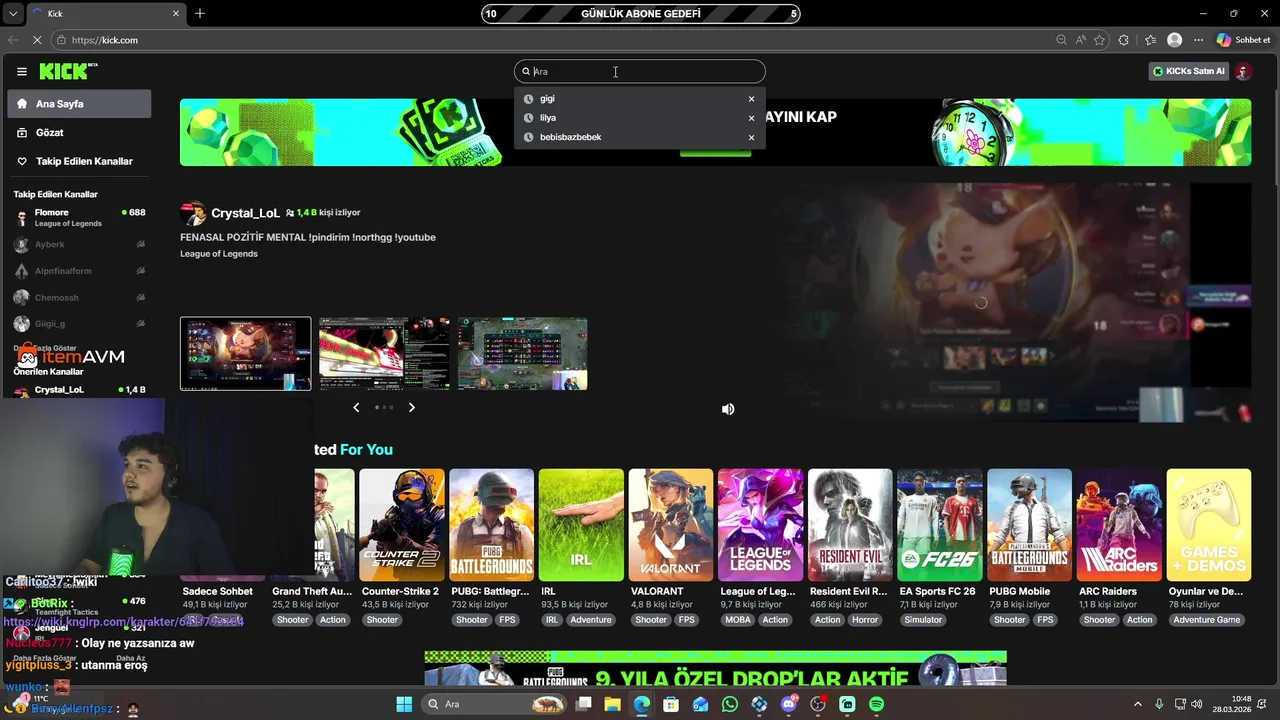The width and height of the screenshot is (1280, 720).
Task: Click MOBA tag under League of Legends
Action: tap(738, 620)
